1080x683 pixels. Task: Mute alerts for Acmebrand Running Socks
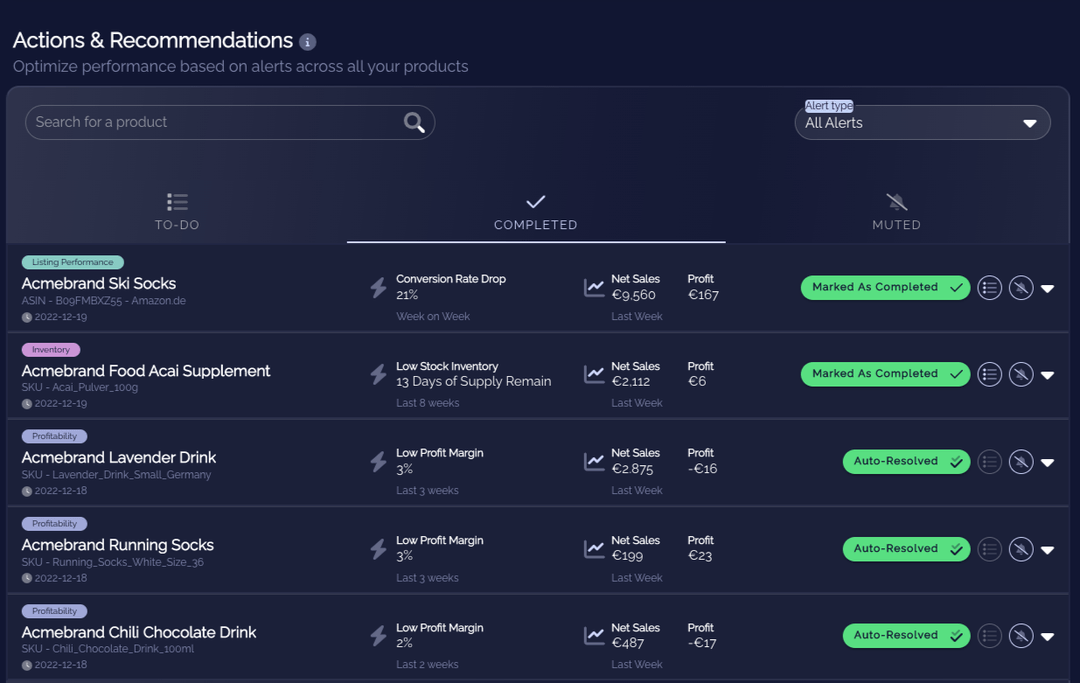[x=1021, y=549]
